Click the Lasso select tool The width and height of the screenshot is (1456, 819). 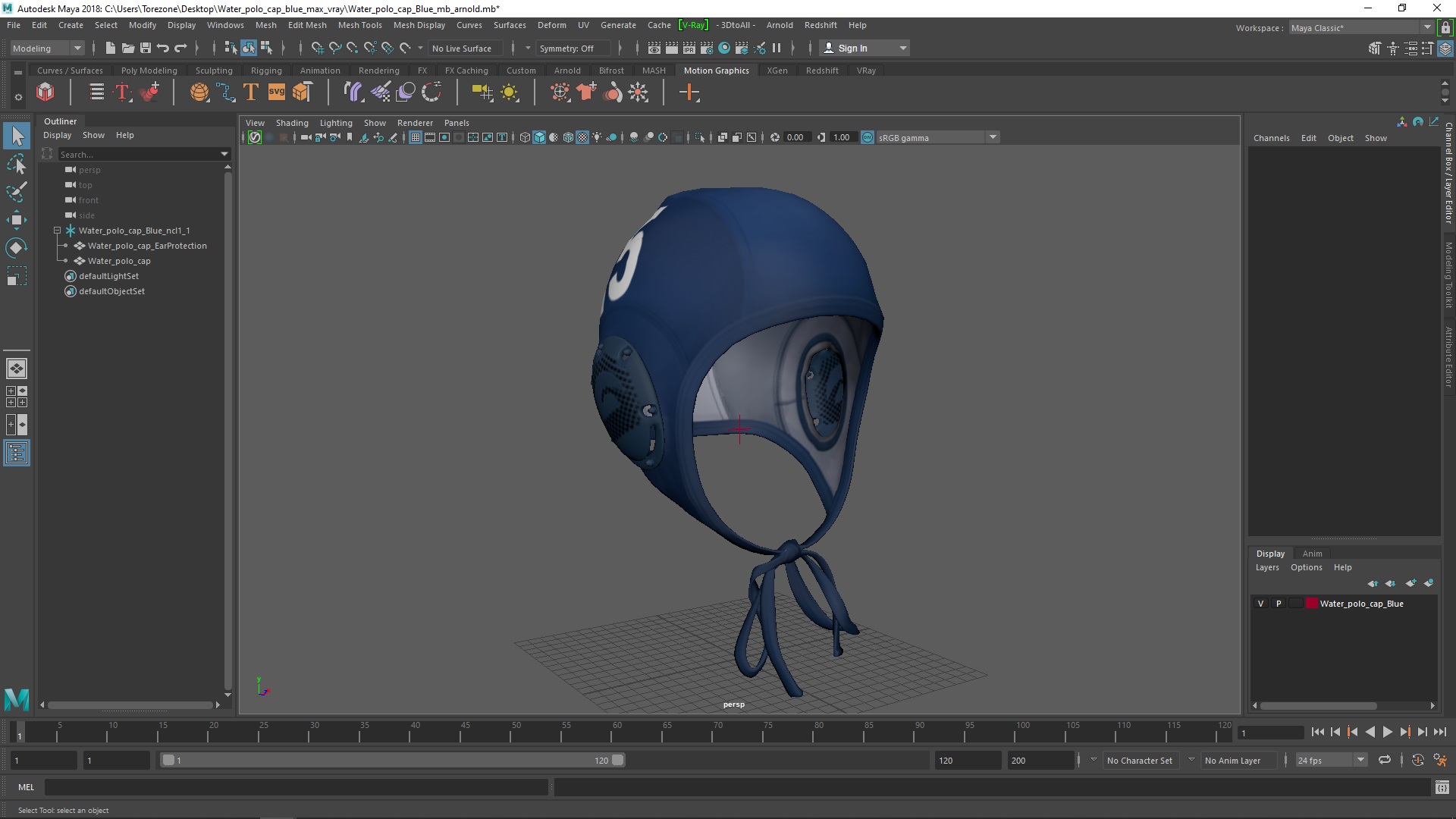pyautogui.click(x=16, y=164)
